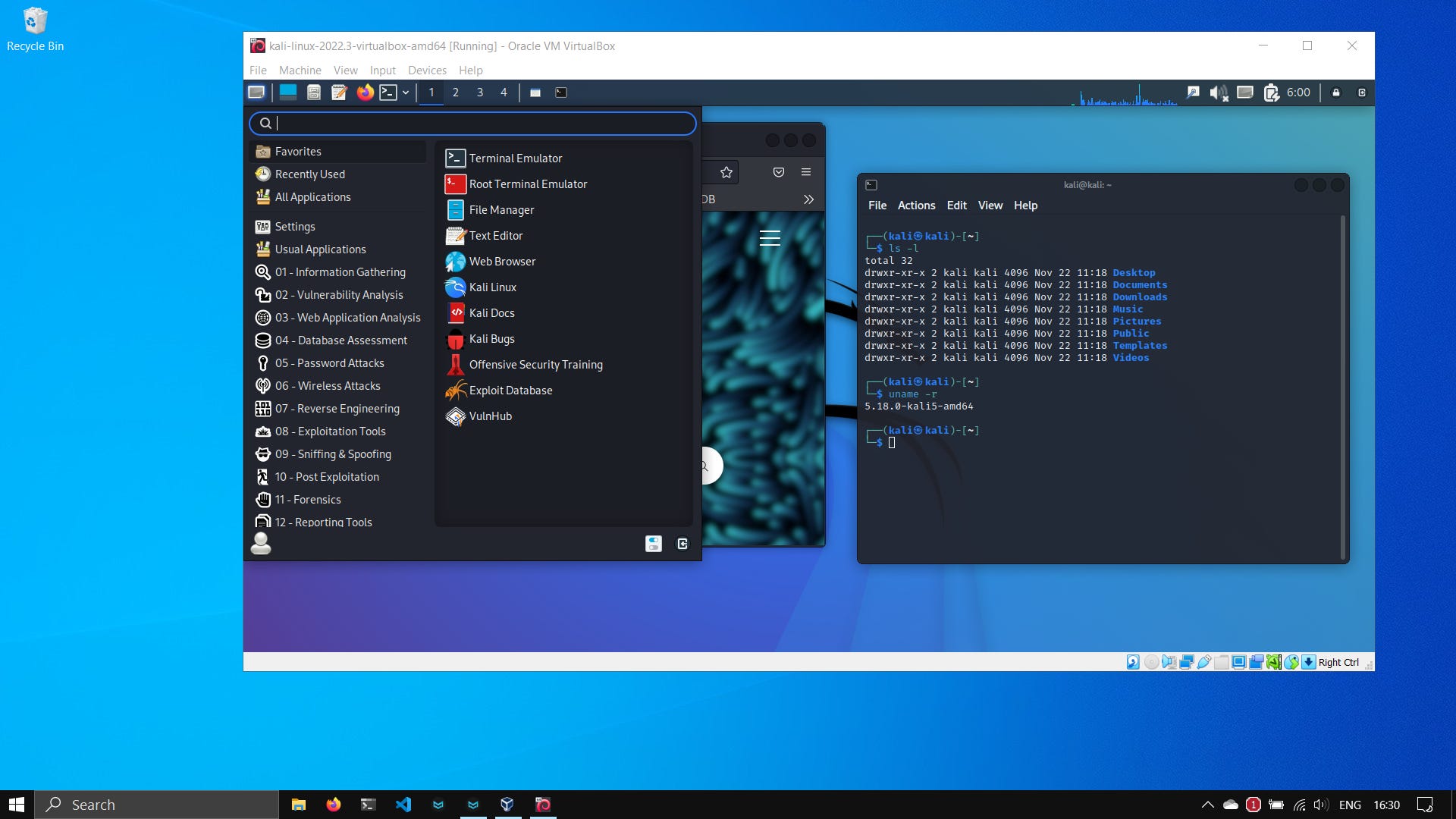Click the Recently Used category
Image resolution: width=1456 pixels, height=819 pixels.
tap(309, 174)
